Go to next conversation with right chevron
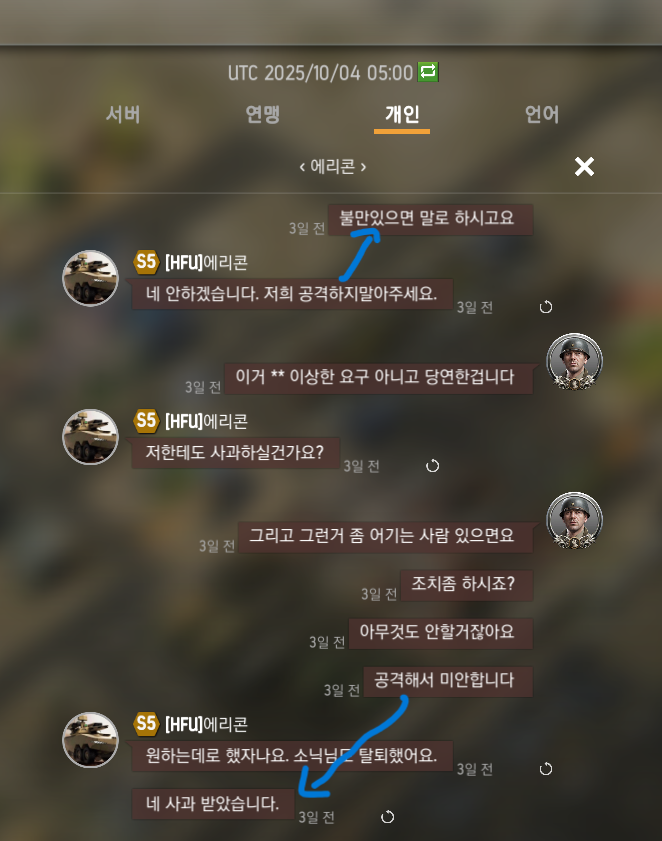The image size is (662, 841). tap(363, 167)
